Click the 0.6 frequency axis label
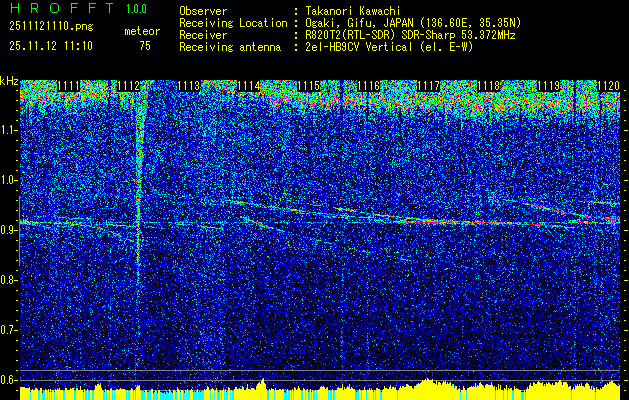This screenshot has height=400, width=629. click(x=9, y=379)
